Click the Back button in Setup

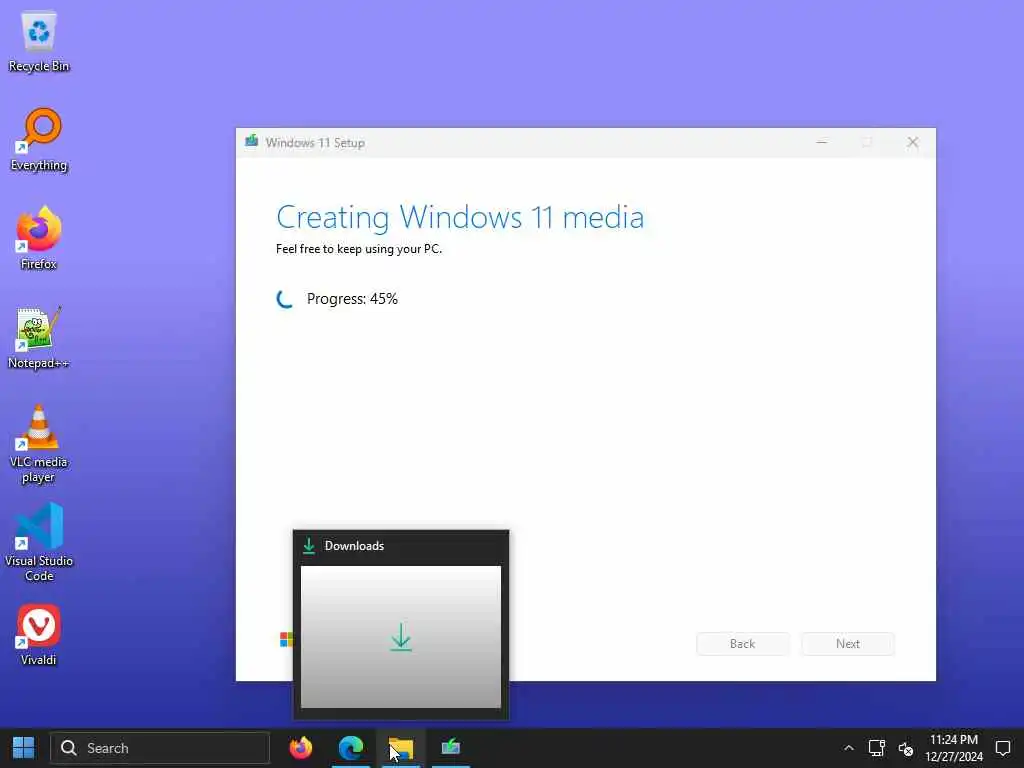(x=743, y=644)
